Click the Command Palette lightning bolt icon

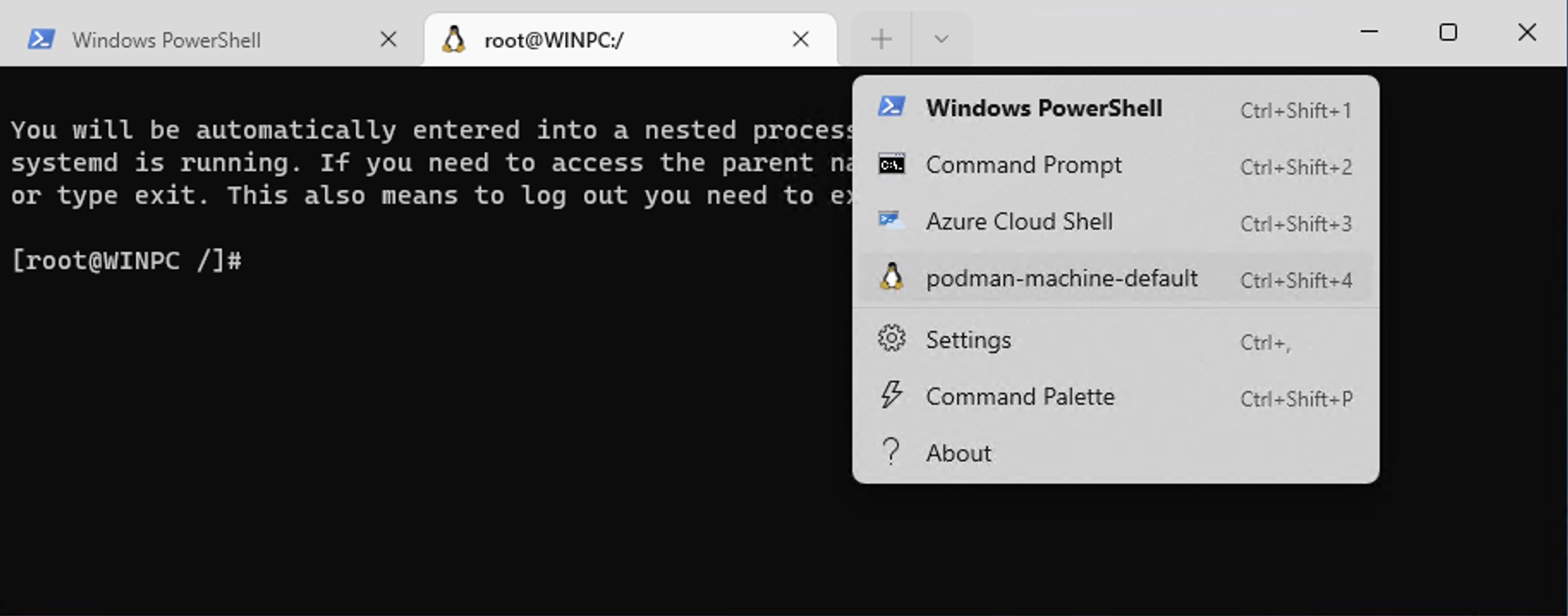[891, 395]
